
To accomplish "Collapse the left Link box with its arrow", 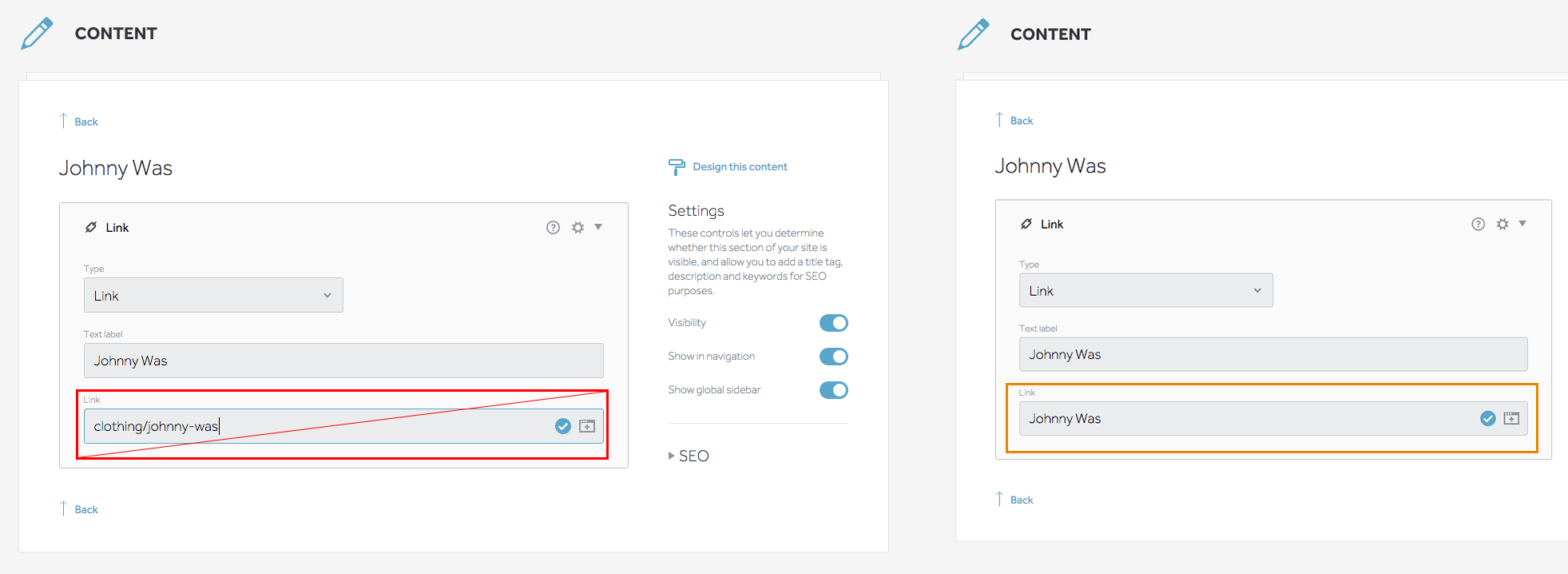I will click(598, 227).
